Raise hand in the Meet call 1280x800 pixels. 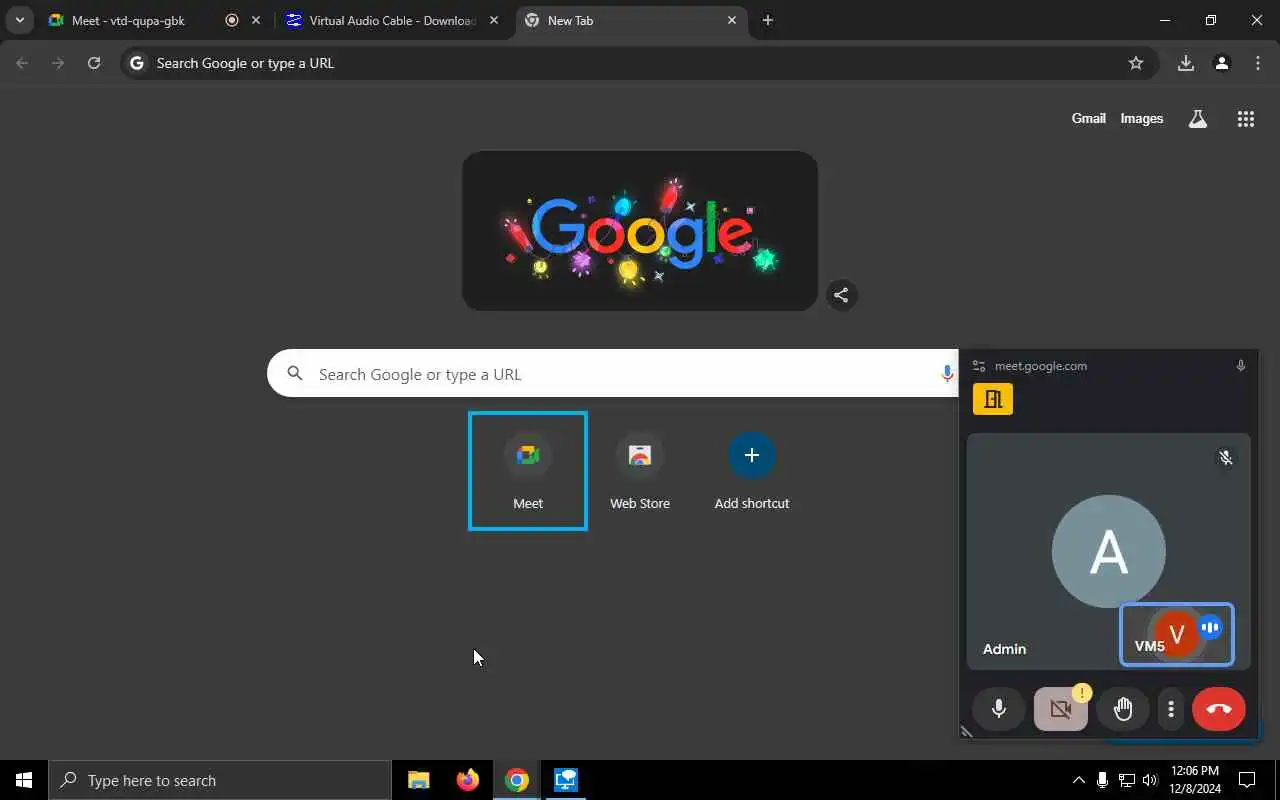pyautogui.click(x=1123, y=709)
